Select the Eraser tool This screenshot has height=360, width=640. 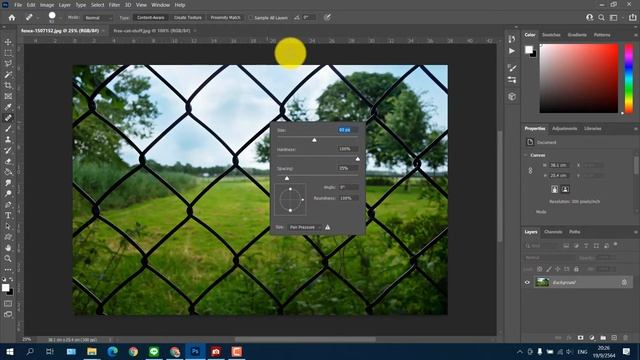[x=8, y=161]
